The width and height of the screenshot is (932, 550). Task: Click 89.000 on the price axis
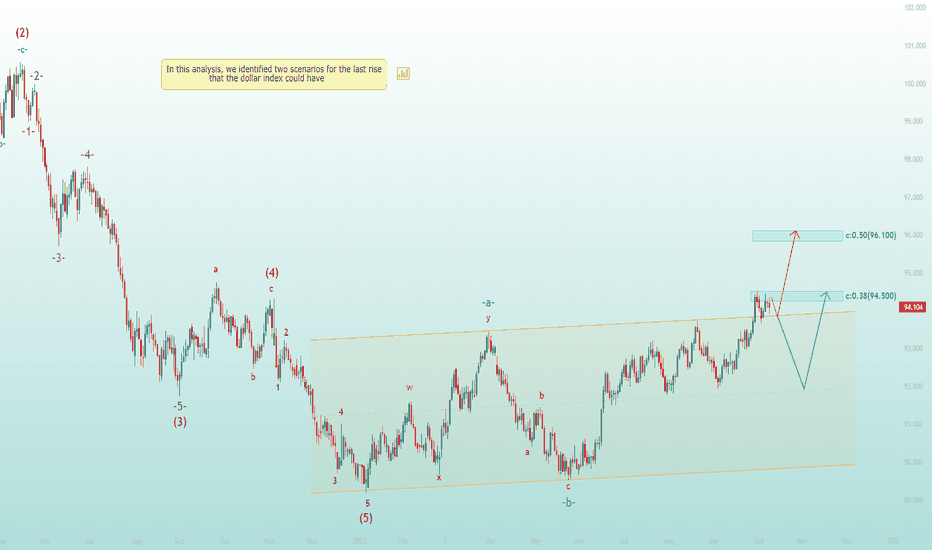(x=914, y=500)
